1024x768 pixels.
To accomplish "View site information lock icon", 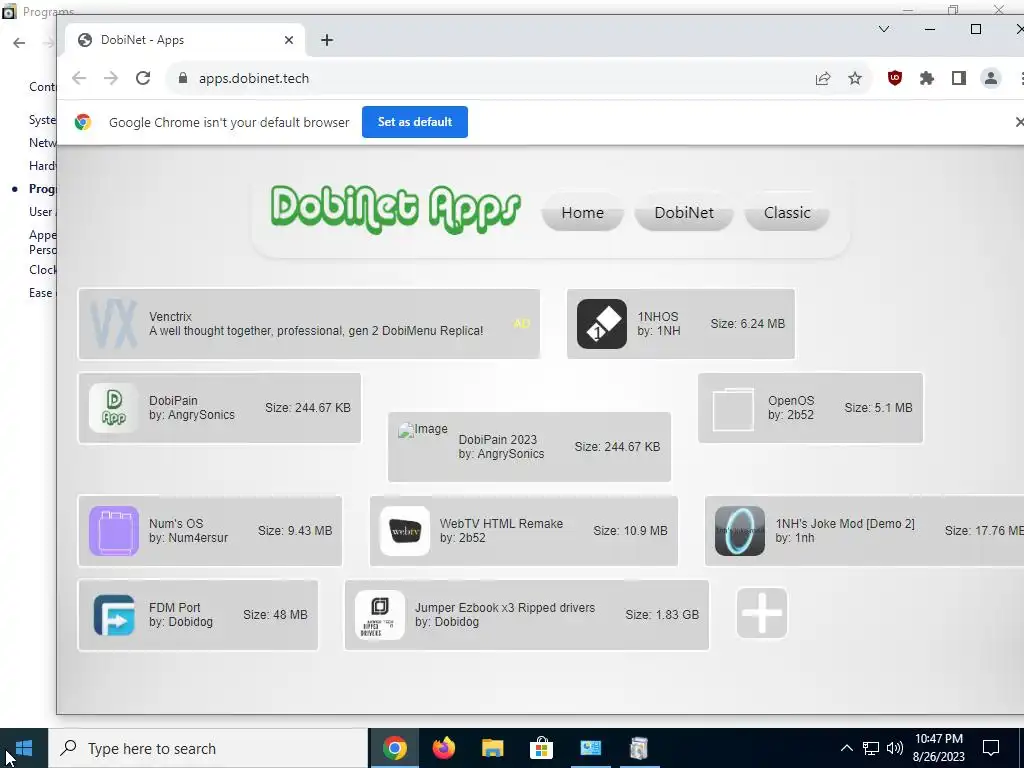I will 183,78.
